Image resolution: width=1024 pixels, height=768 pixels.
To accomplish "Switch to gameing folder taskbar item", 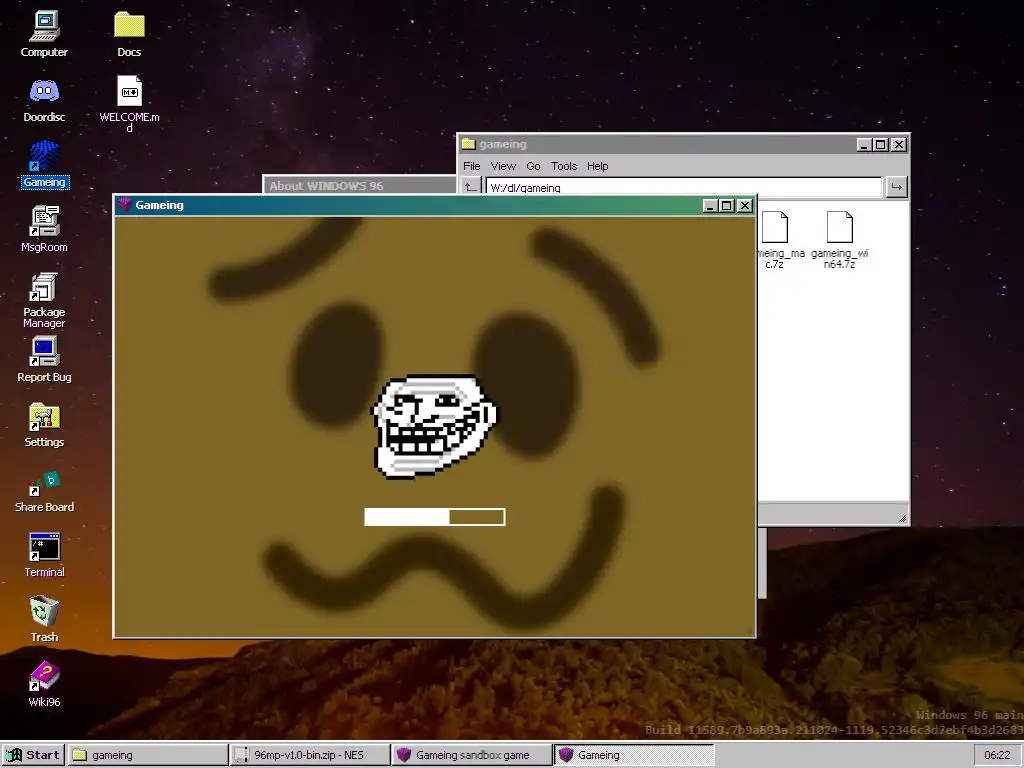I will point(148,755).
